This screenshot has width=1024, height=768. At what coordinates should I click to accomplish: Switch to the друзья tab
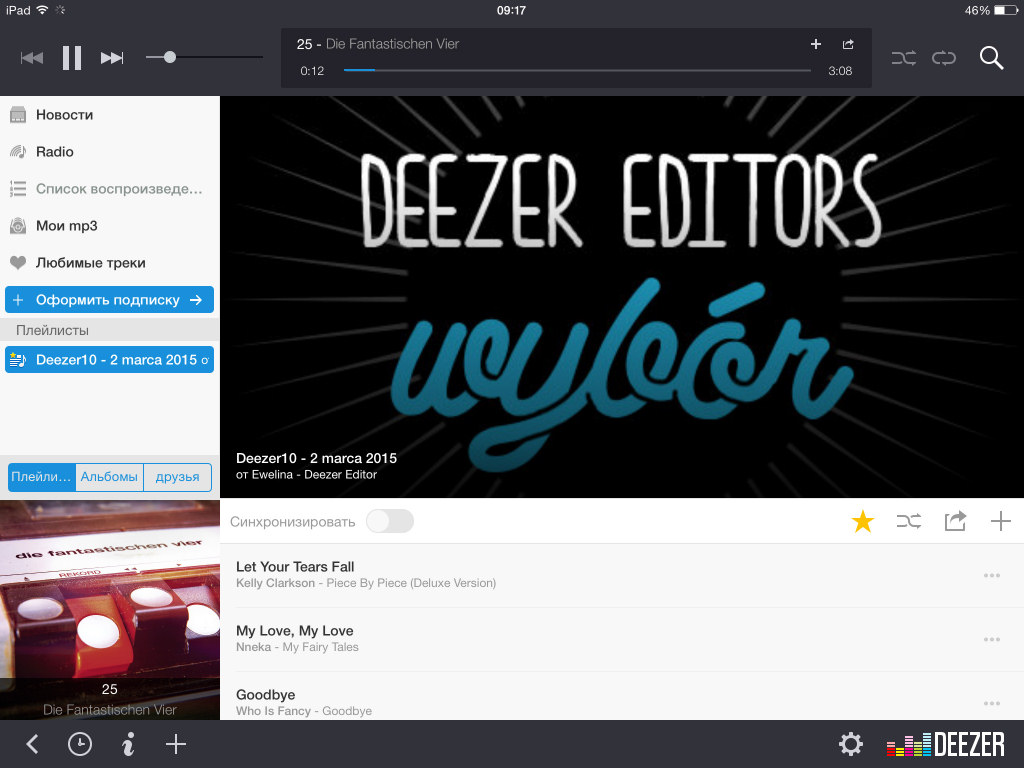click(x=177, y=477)
